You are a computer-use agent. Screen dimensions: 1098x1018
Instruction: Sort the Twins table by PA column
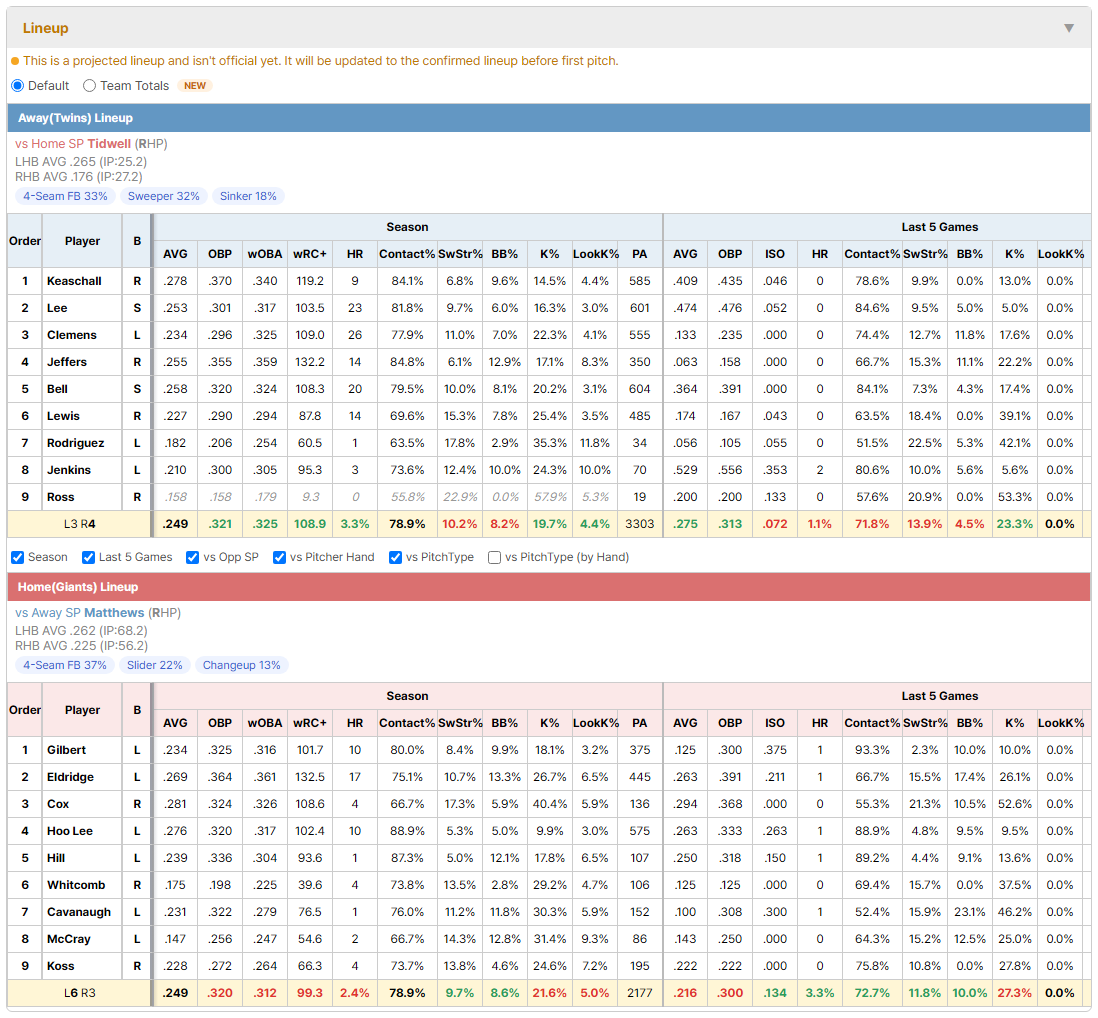click(639, 254)
